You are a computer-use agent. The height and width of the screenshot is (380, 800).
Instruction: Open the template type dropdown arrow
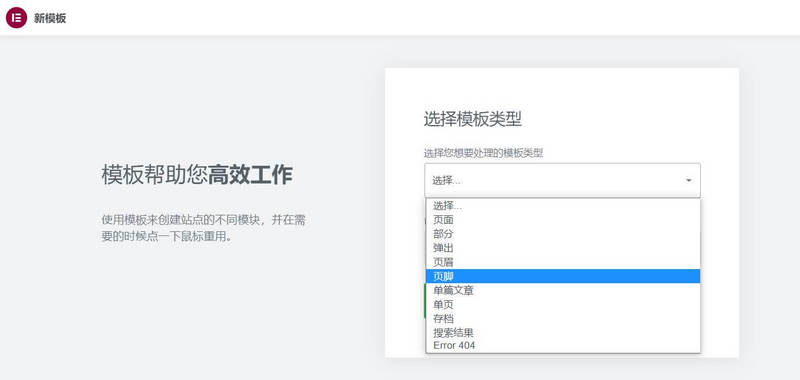pos(689,181)
